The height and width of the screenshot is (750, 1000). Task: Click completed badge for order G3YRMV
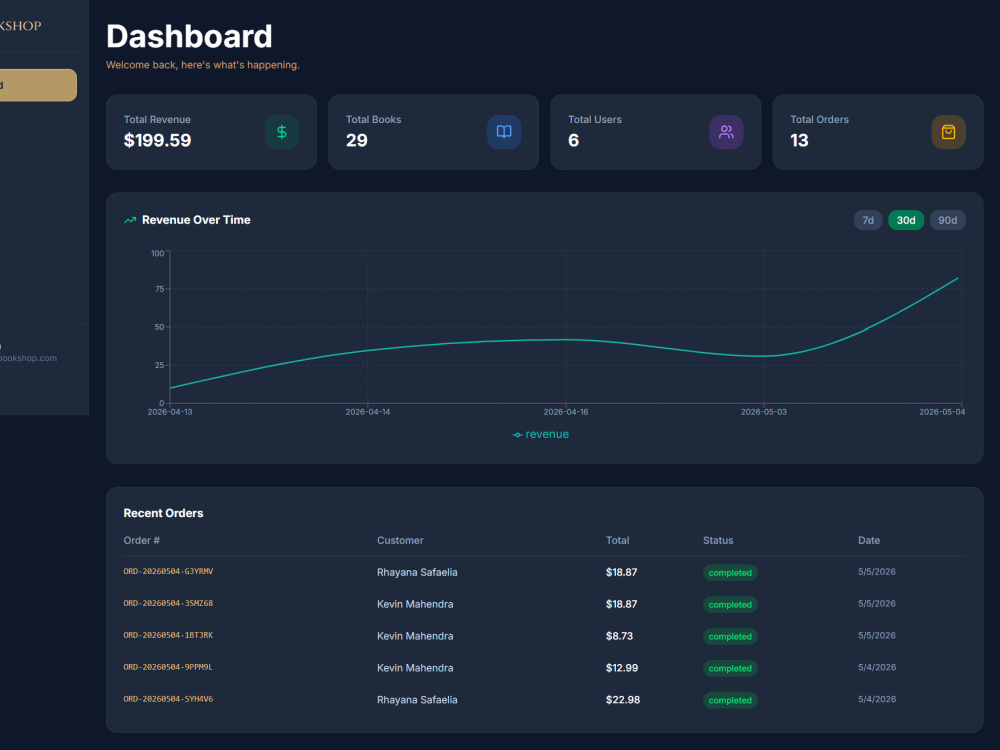pos(730,573)
